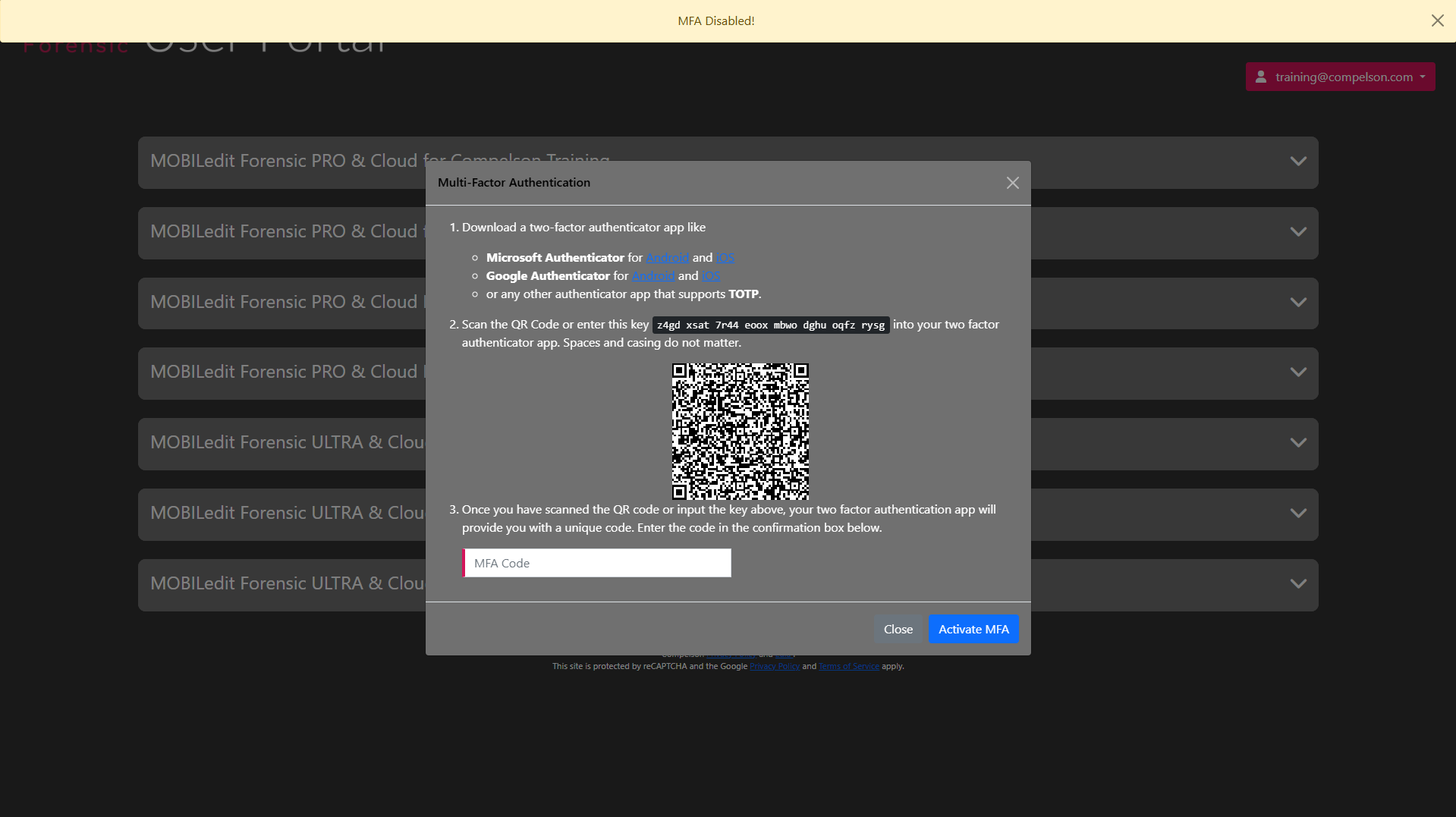Screen dimensions: 1456x817
Task: Open the training@compelson.com account dropdown arrow
Action: 1423,77
